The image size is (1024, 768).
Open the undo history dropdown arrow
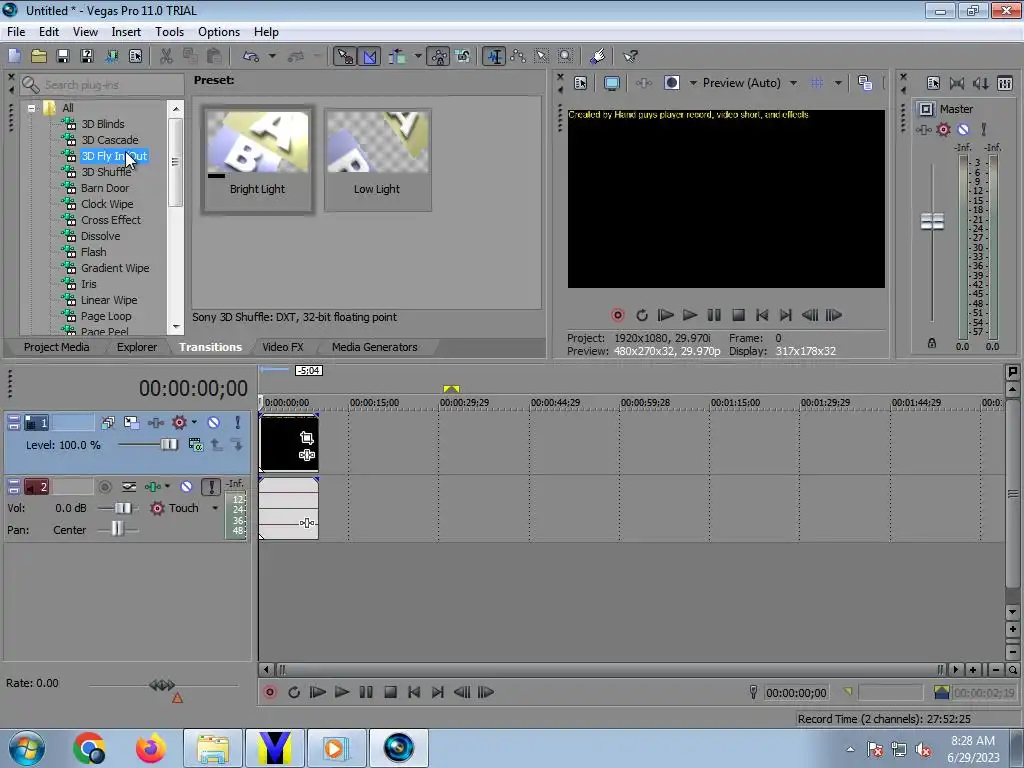coord(272,56)
